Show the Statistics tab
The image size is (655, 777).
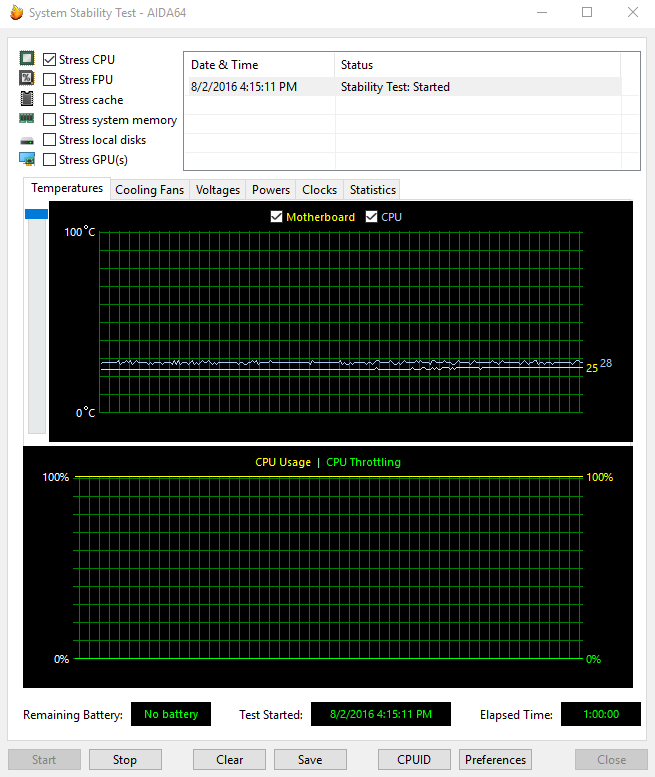pos(372,190)
